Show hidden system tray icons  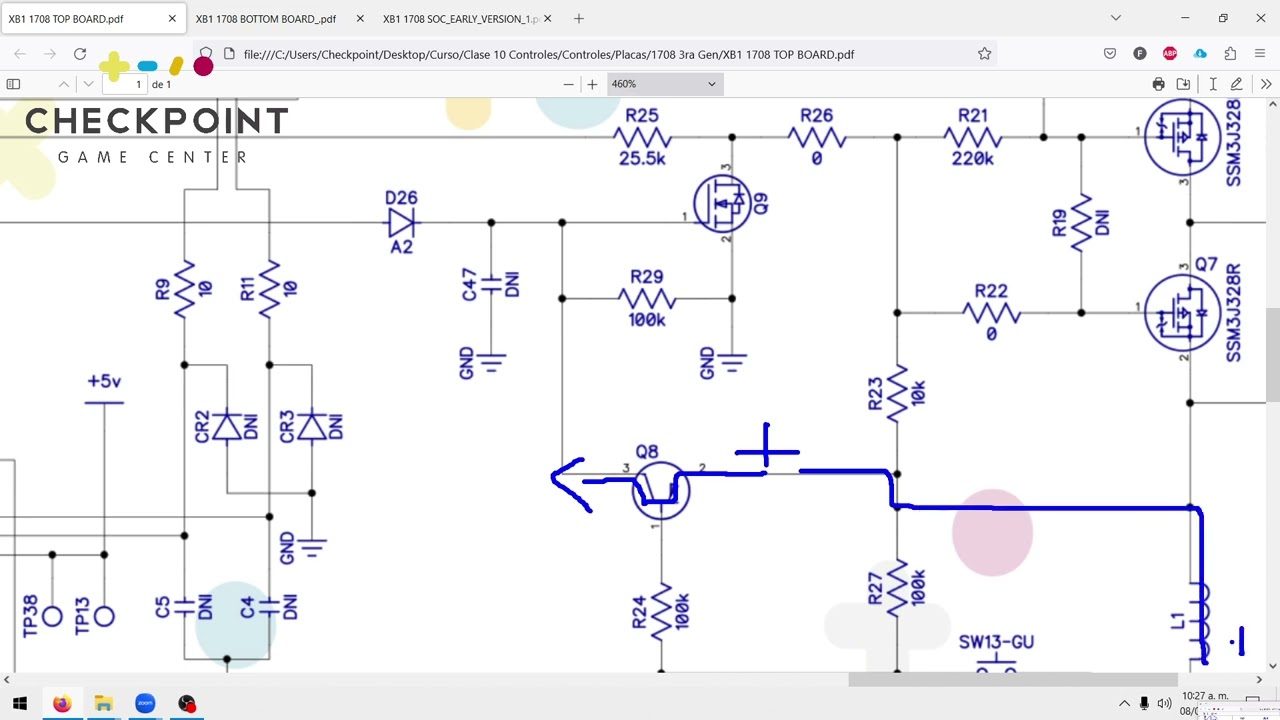(1124, 704)
